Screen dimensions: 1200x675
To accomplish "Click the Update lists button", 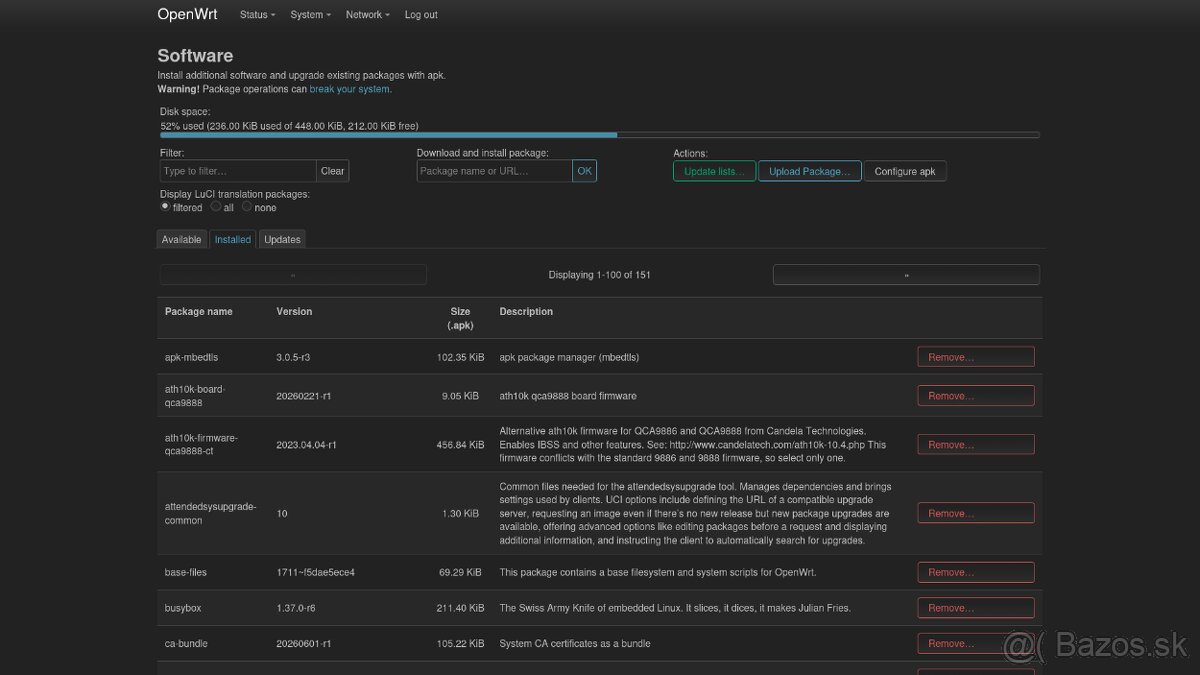I will click(x=714, y=171).
